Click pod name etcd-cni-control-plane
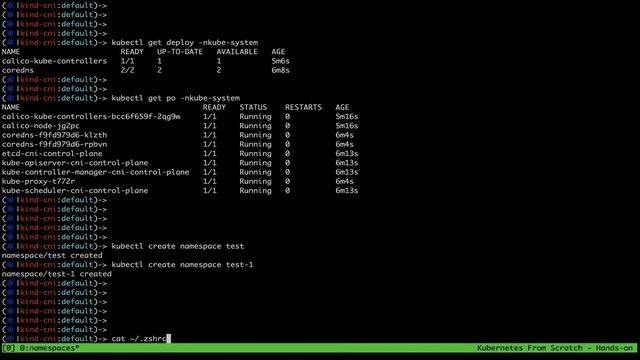Image resolution: width=640 pixels, height=360 pixels. click(x=52, y=153)
